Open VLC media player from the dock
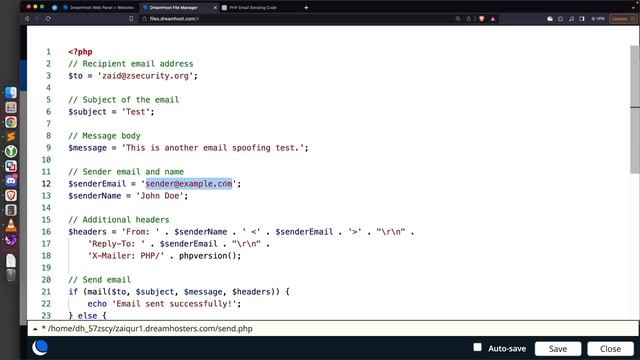This screenshot has width=640, height=360. click(x=11, y=225)
